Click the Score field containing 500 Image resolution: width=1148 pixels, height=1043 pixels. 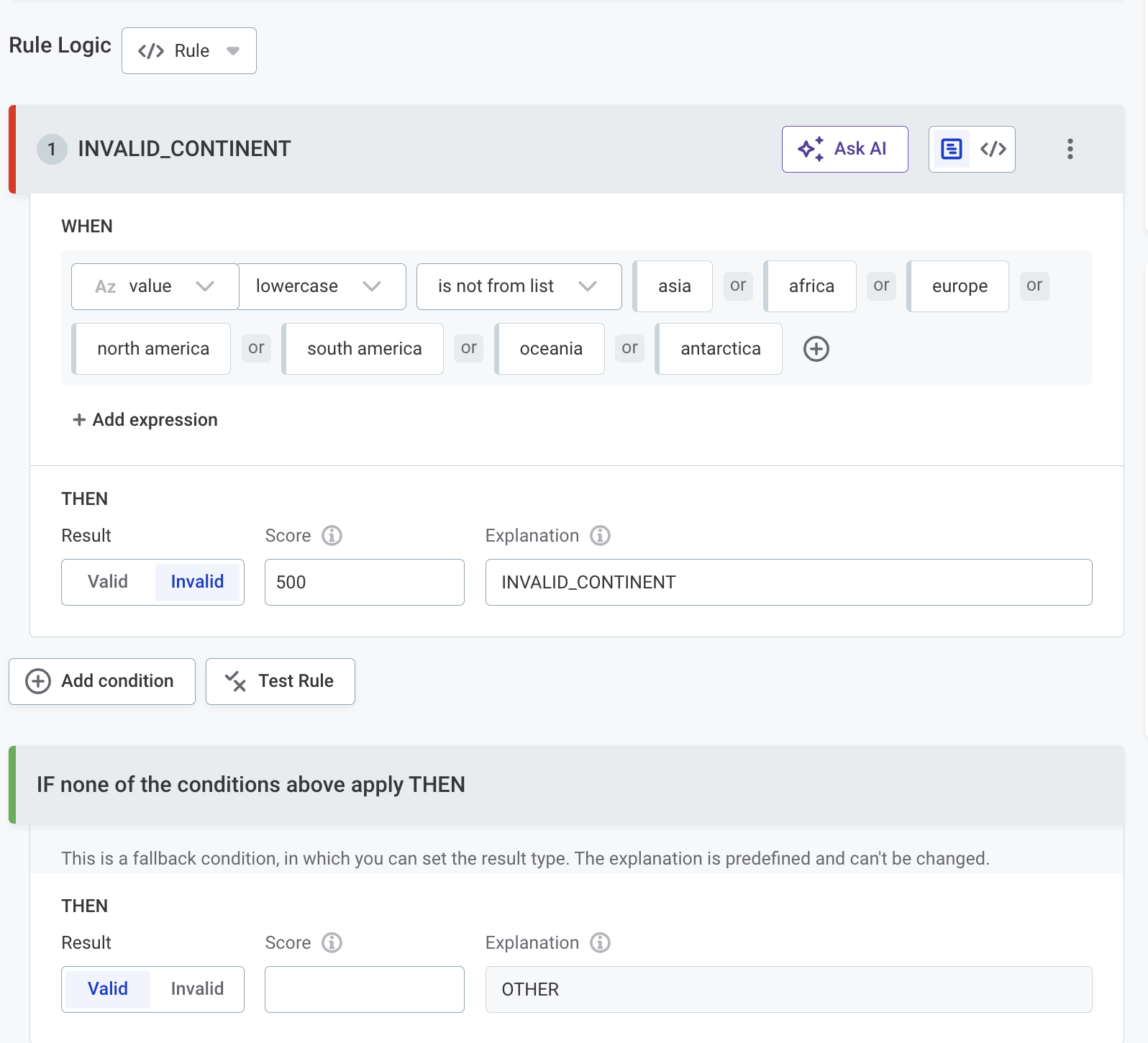(x=364, y=582)
